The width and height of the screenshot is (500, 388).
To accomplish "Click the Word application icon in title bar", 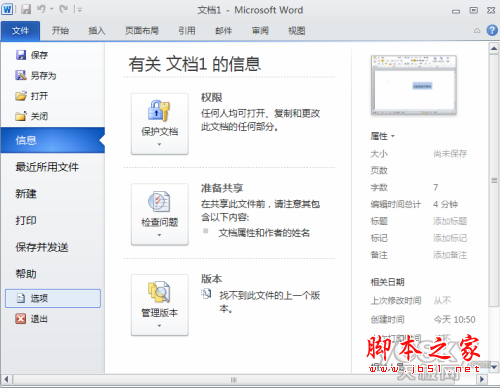I will pos(7,9).
